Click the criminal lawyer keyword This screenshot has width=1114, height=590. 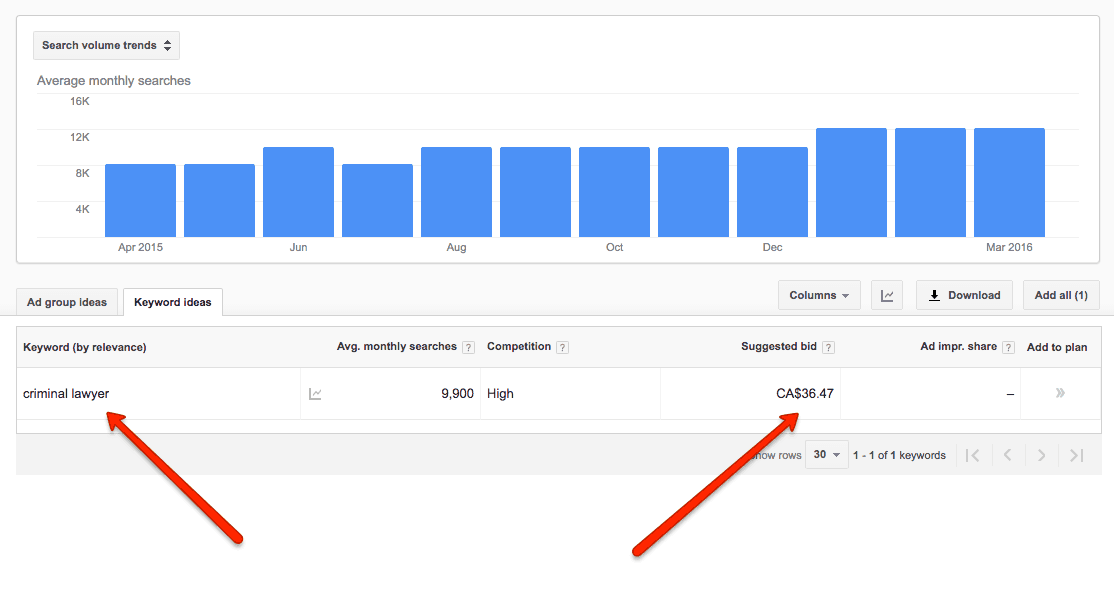click(66, 393)
